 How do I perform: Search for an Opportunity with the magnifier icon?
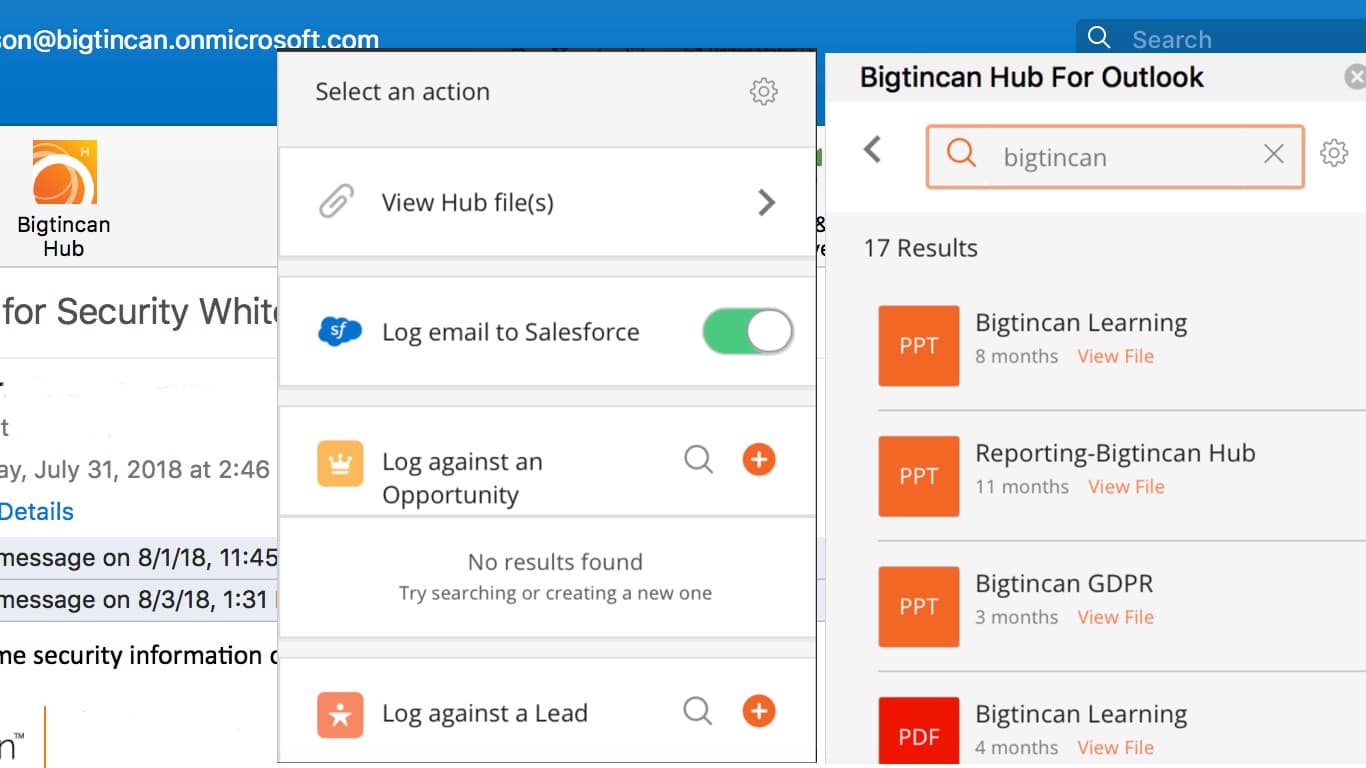tap(699, 460)
